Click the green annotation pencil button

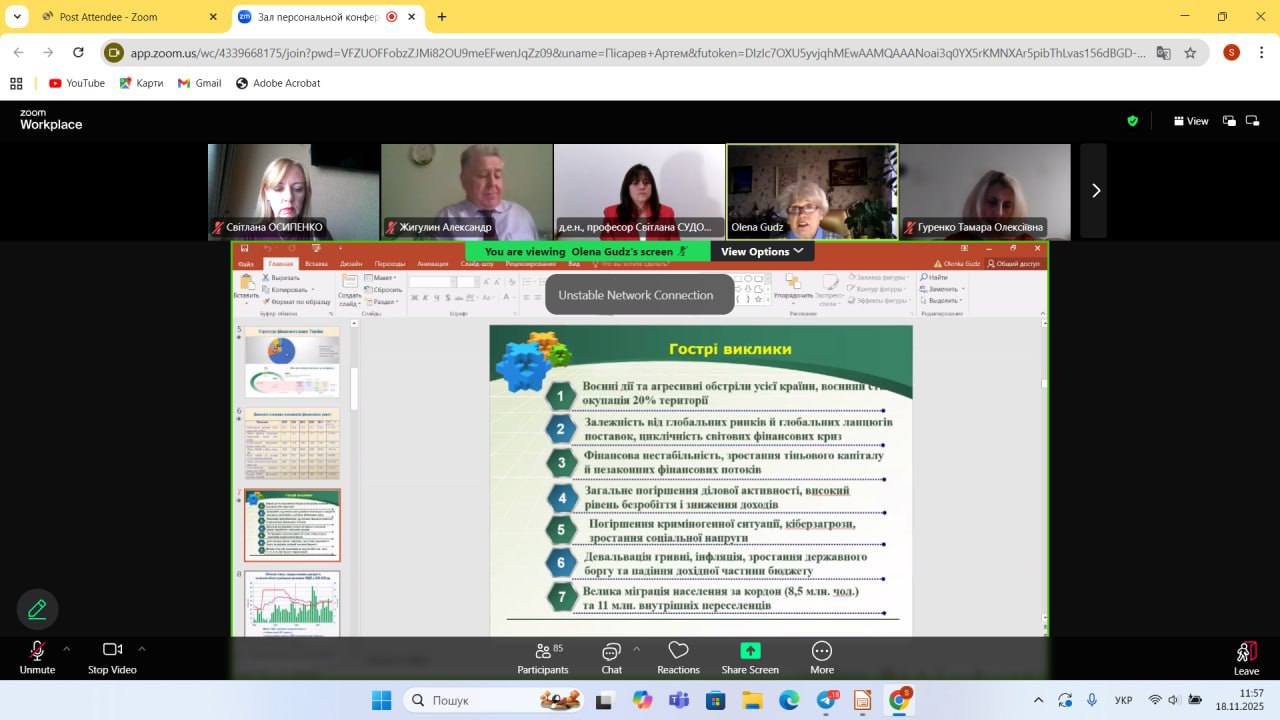click(x=37, y=609)
